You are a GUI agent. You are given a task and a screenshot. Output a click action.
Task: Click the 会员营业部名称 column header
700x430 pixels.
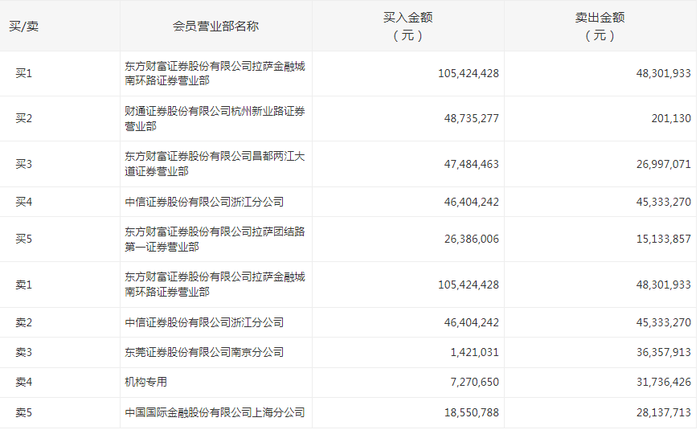click(x=216, y=26)
